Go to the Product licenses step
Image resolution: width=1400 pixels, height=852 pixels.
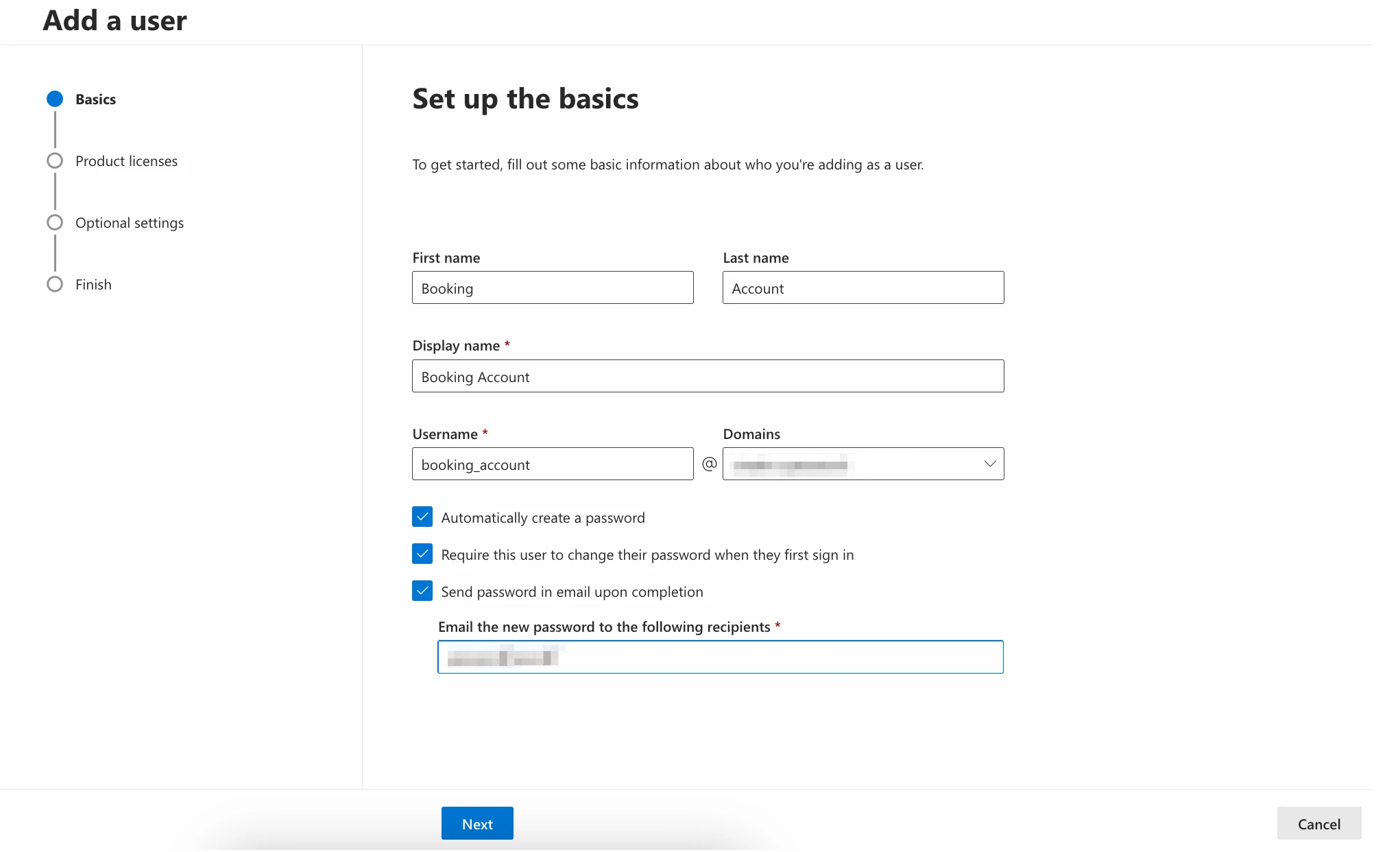click(x=126, y=161)
